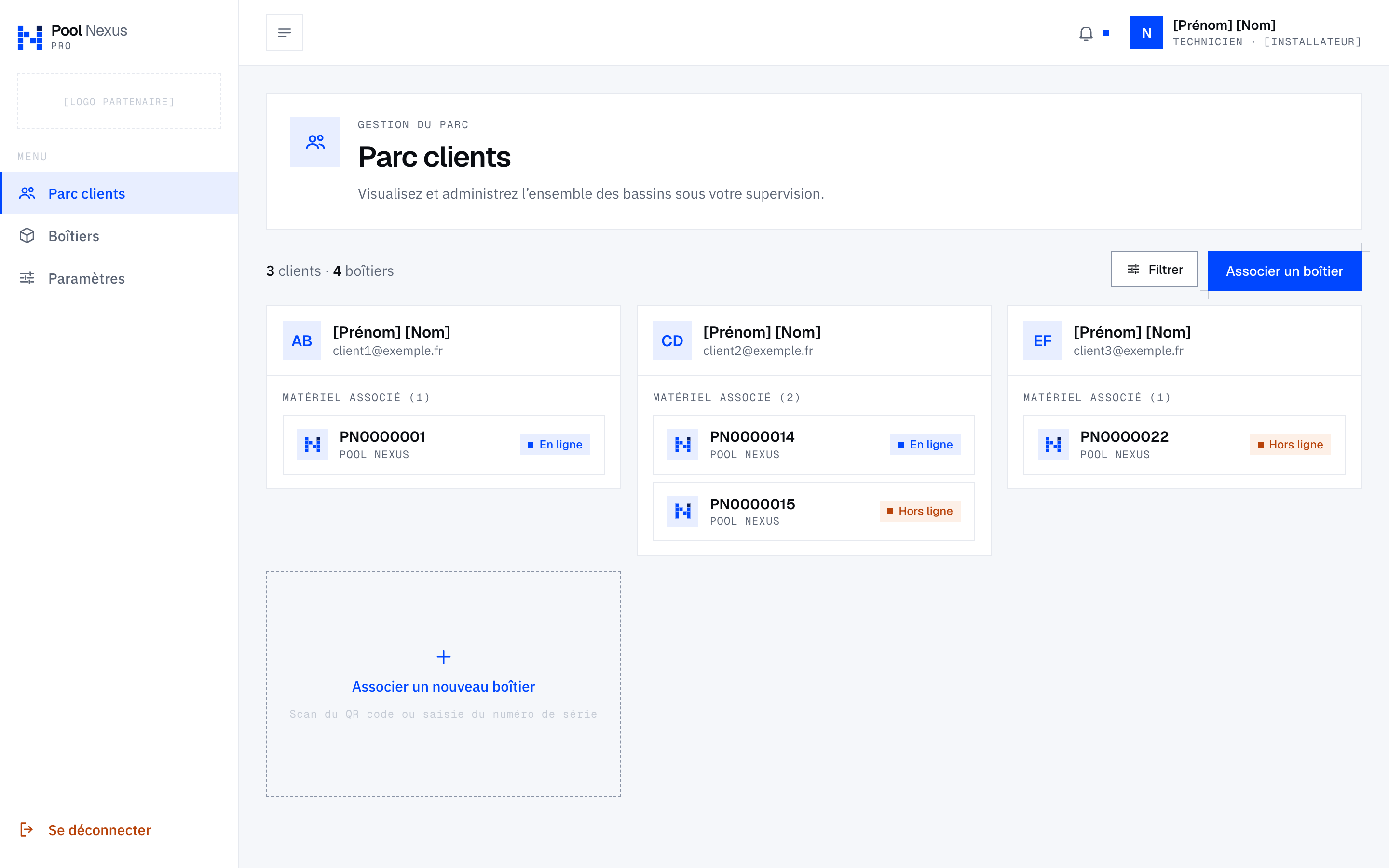Select the PN0000014 serial number
The image size is (1389, 868).
(752, 436)
